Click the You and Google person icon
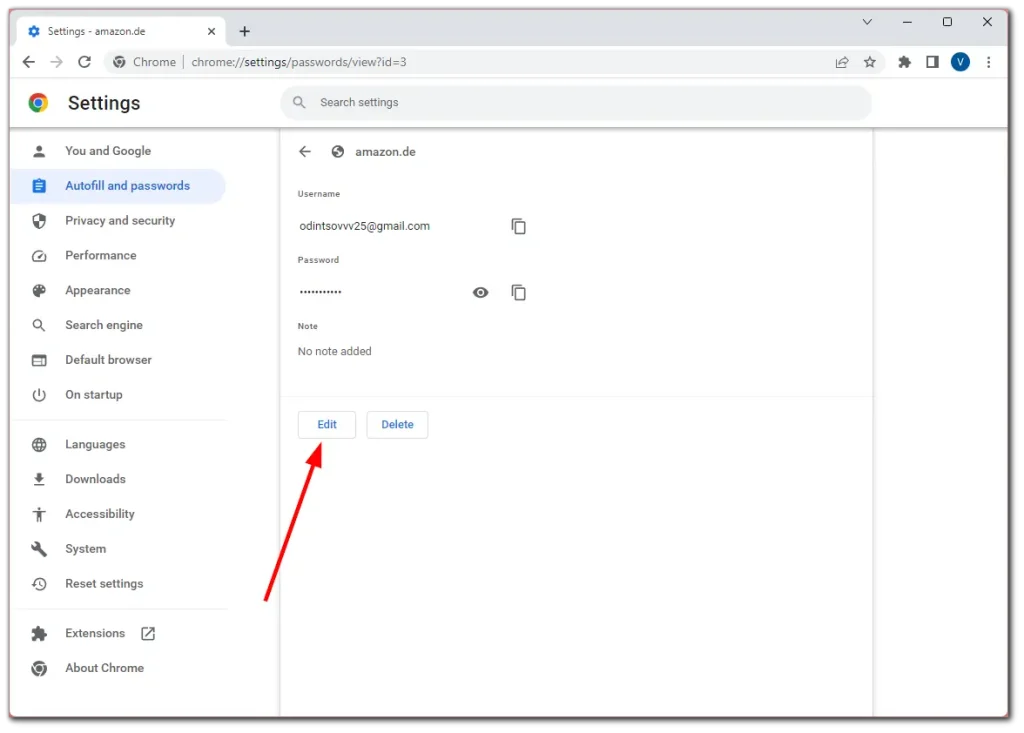This screenshot has width=1024, height=733. coord(39,151)
